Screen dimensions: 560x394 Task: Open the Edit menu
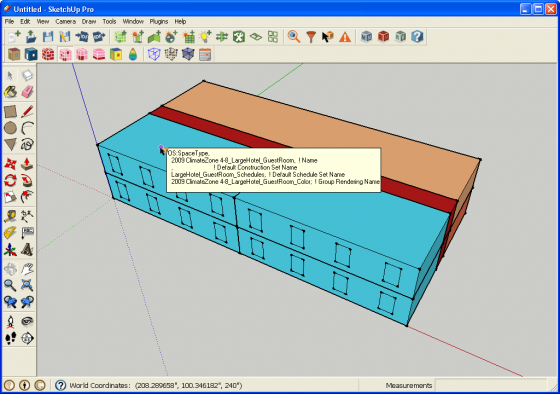(x=25, y=21)
